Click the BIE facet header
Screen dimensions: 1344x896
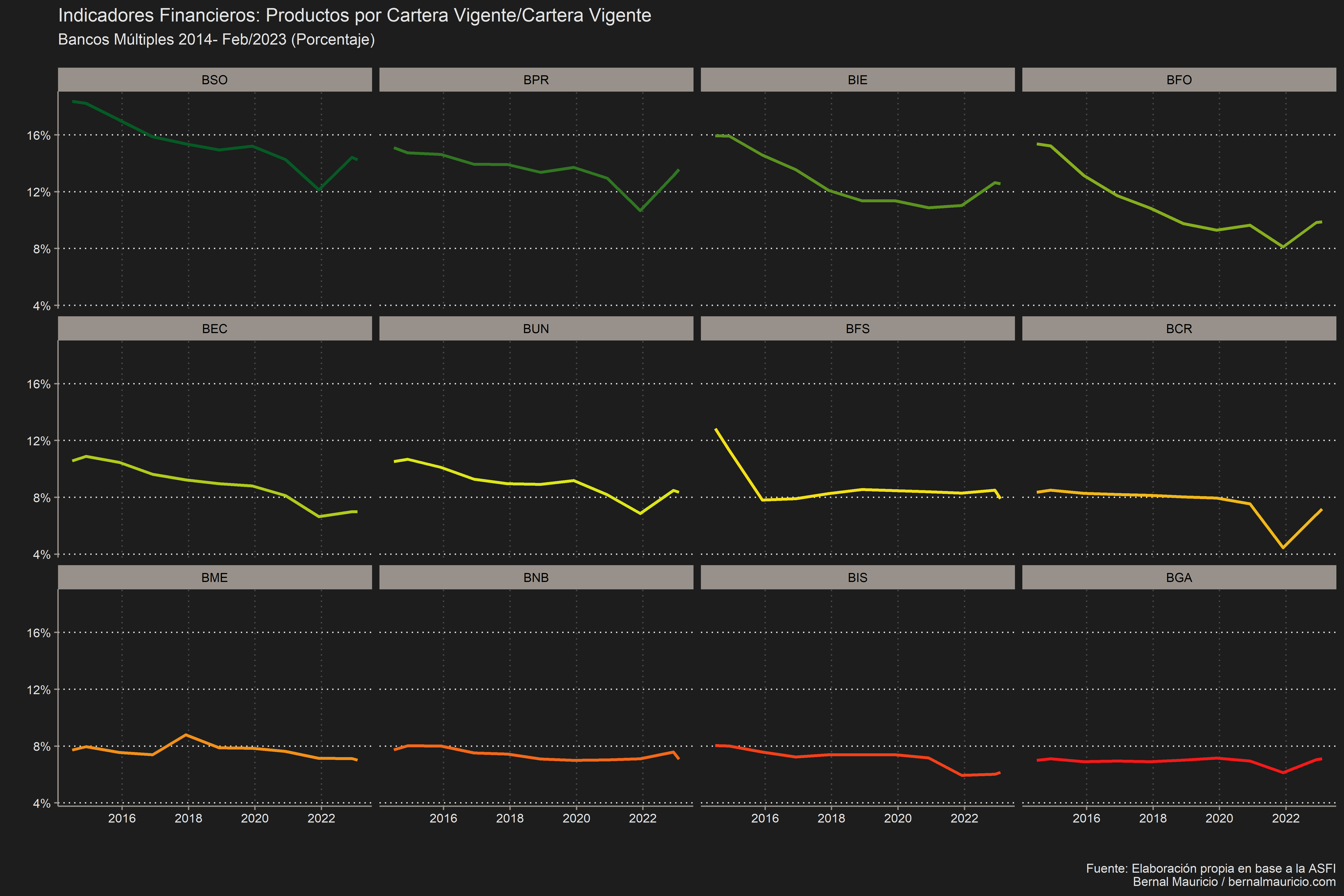tap(858, 80)
